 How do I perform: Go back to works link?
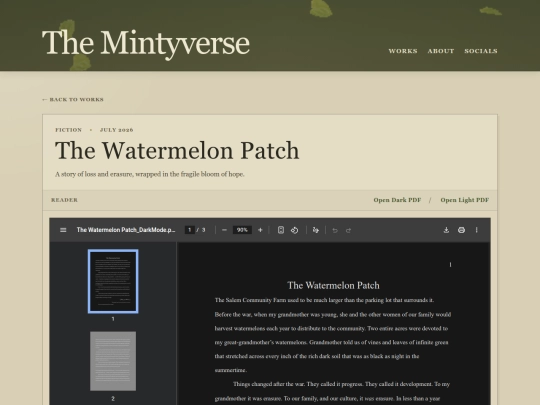[x=73, y=100]
